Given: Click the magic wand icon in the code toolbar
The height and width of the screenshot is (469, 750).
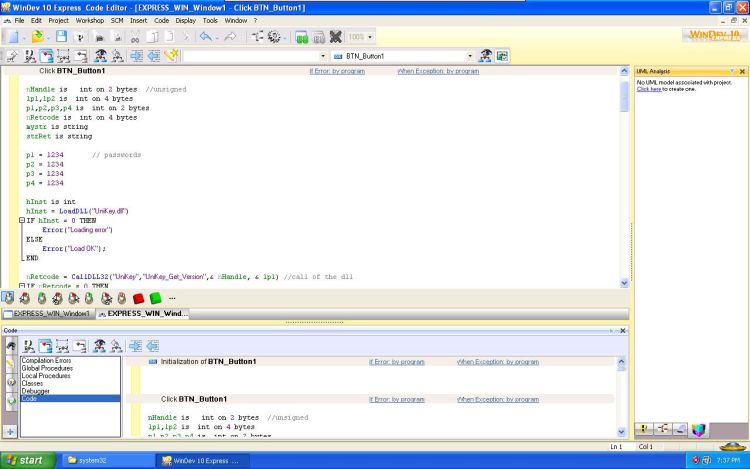Looking at the screenshot, I should 171,56.
